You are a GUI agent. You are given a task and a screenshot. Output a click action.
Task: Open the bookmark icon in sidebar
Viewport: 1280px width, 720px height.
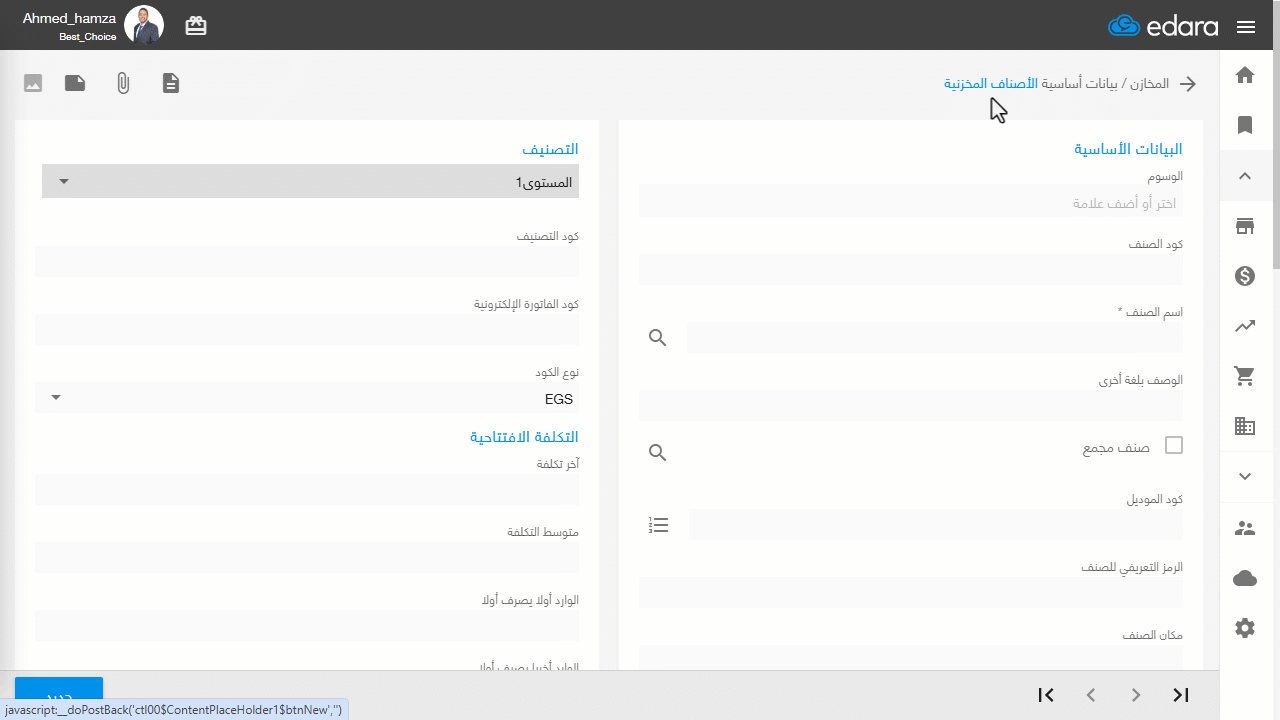point(1245,125)
